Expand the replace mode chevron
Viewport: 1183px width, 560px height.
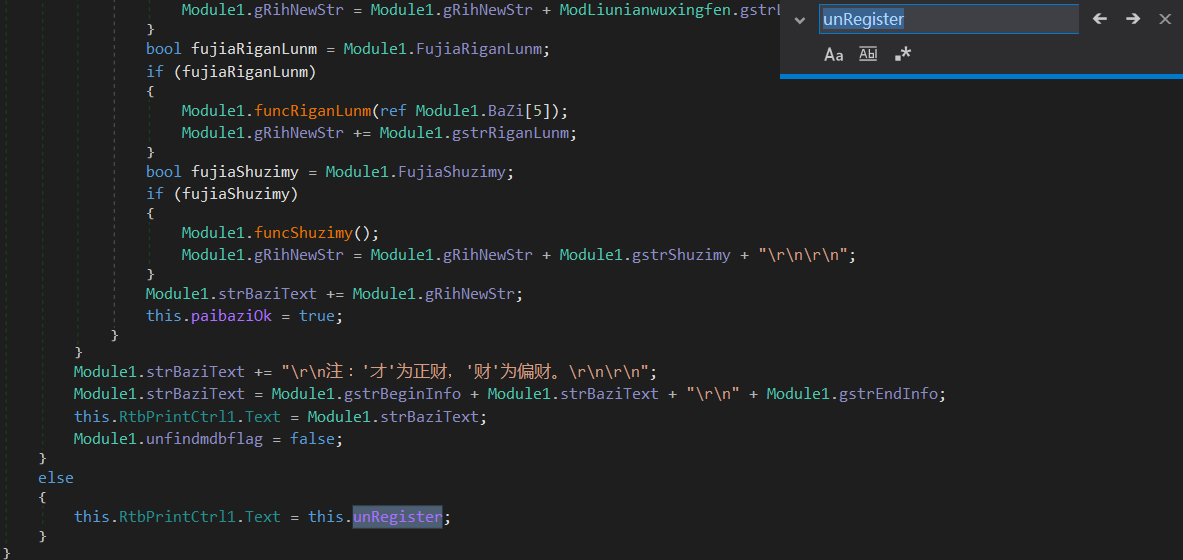click(x=800, y=20)
